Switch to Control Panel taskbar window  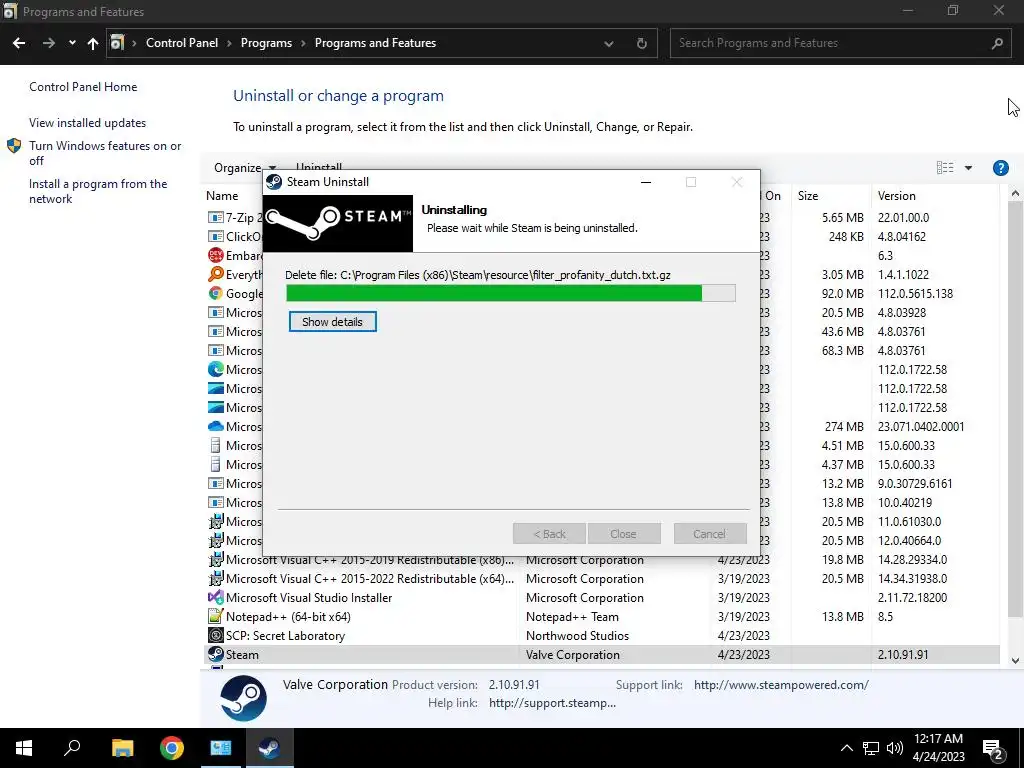coord(221,748)
